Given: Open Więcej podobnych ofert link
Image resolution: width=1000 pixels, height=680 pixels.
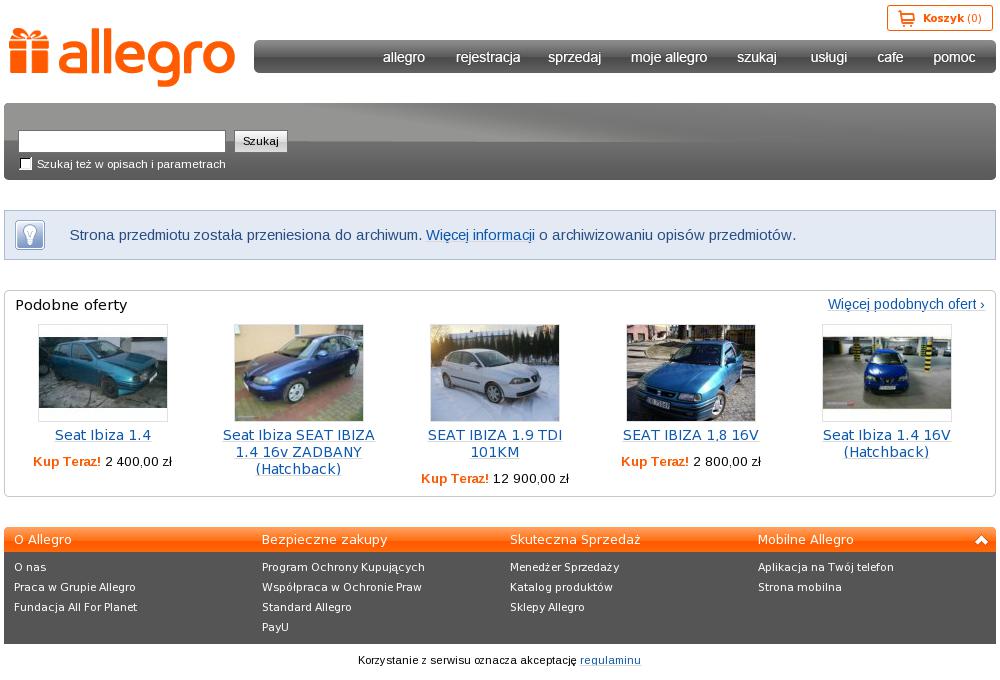Looking at the screenshot, I should 906,304.
